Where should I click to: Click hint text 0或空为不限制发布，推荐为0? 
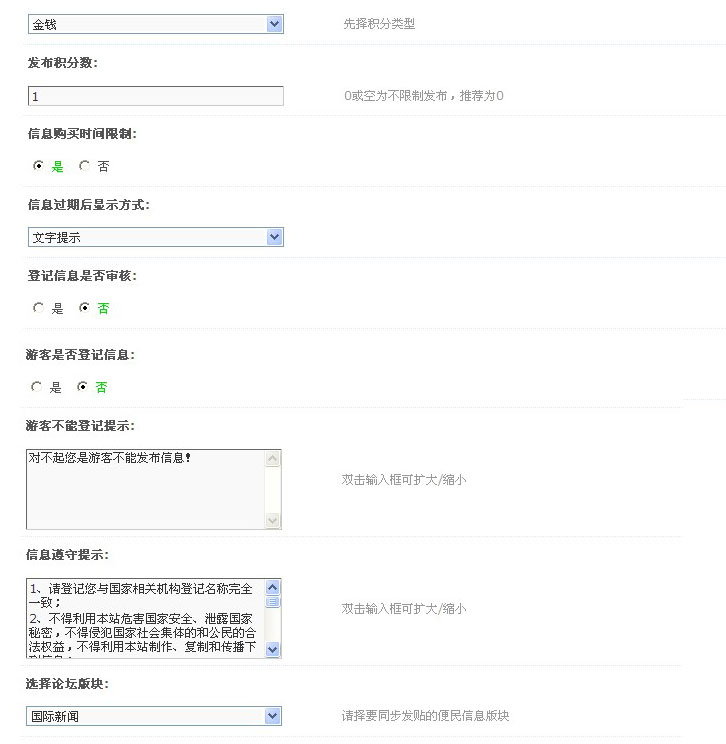tap(424, 96)
